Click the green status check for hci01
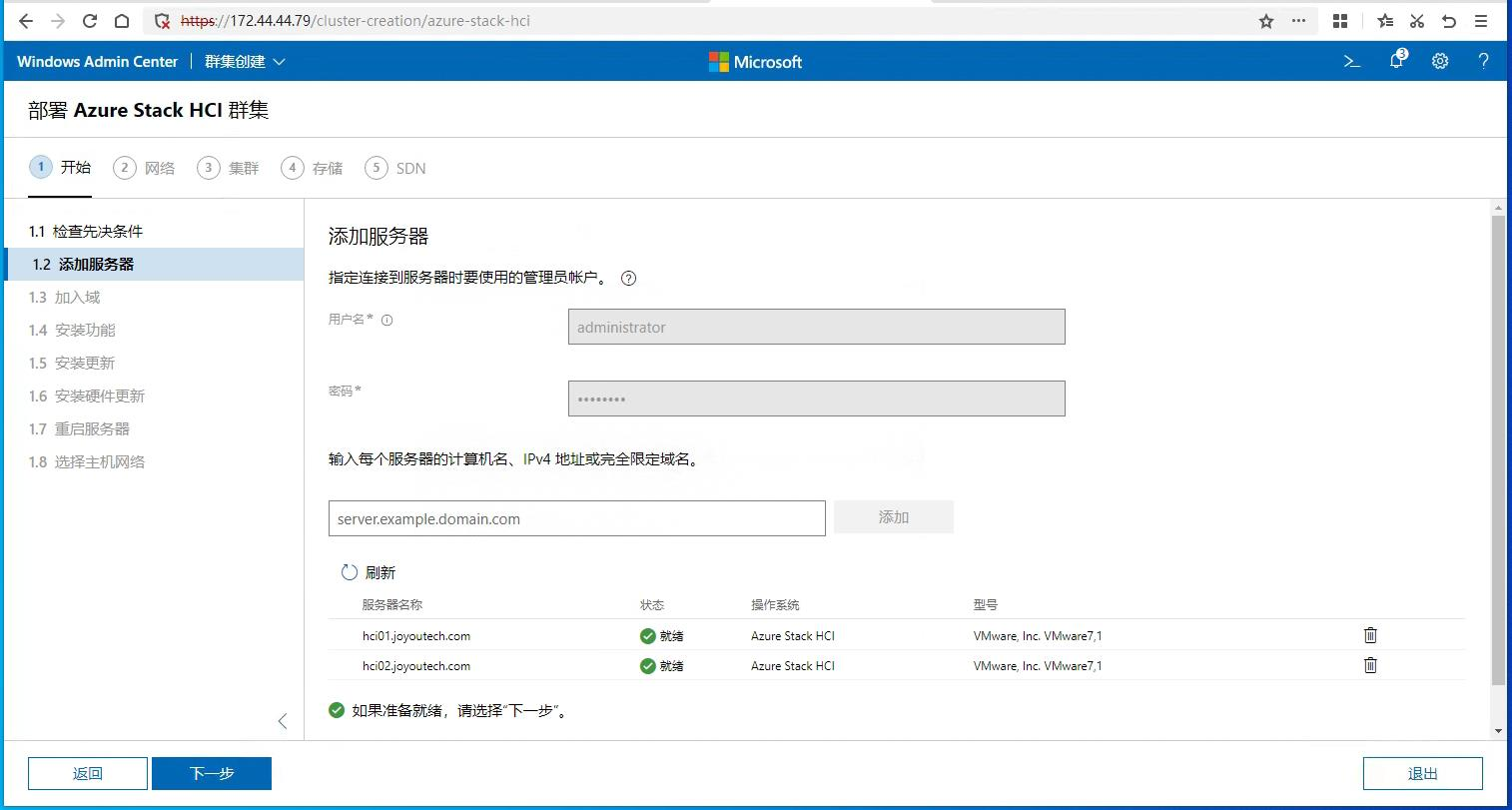The height and width of the screenshot is (810, 1512). tap(648, 636)
